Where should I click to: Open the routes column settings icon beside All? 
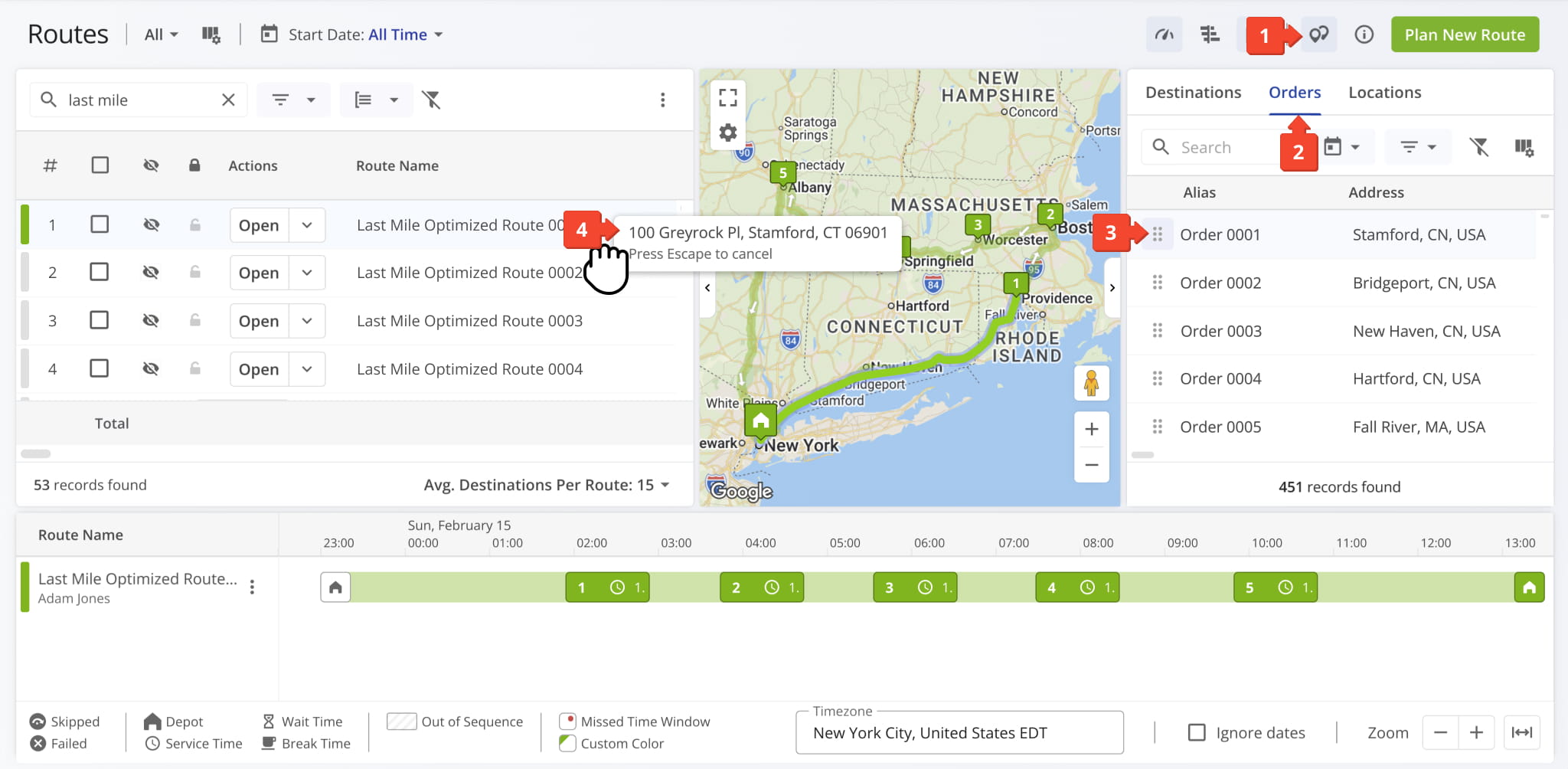(x=211, y=34)
